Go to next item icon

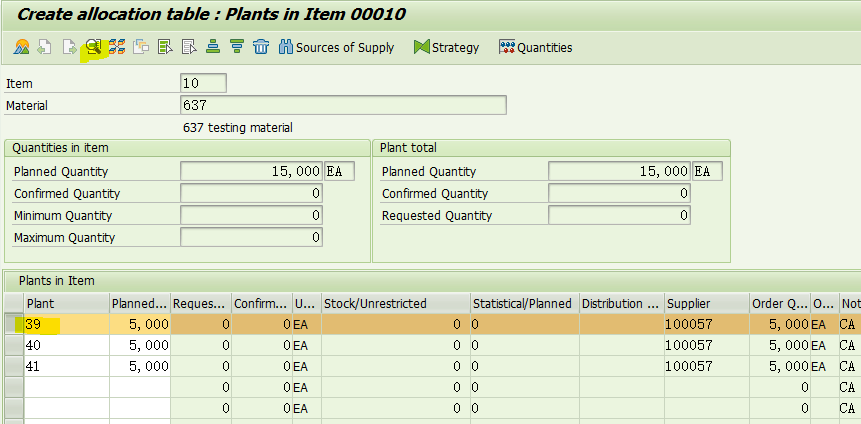(69, 47)
